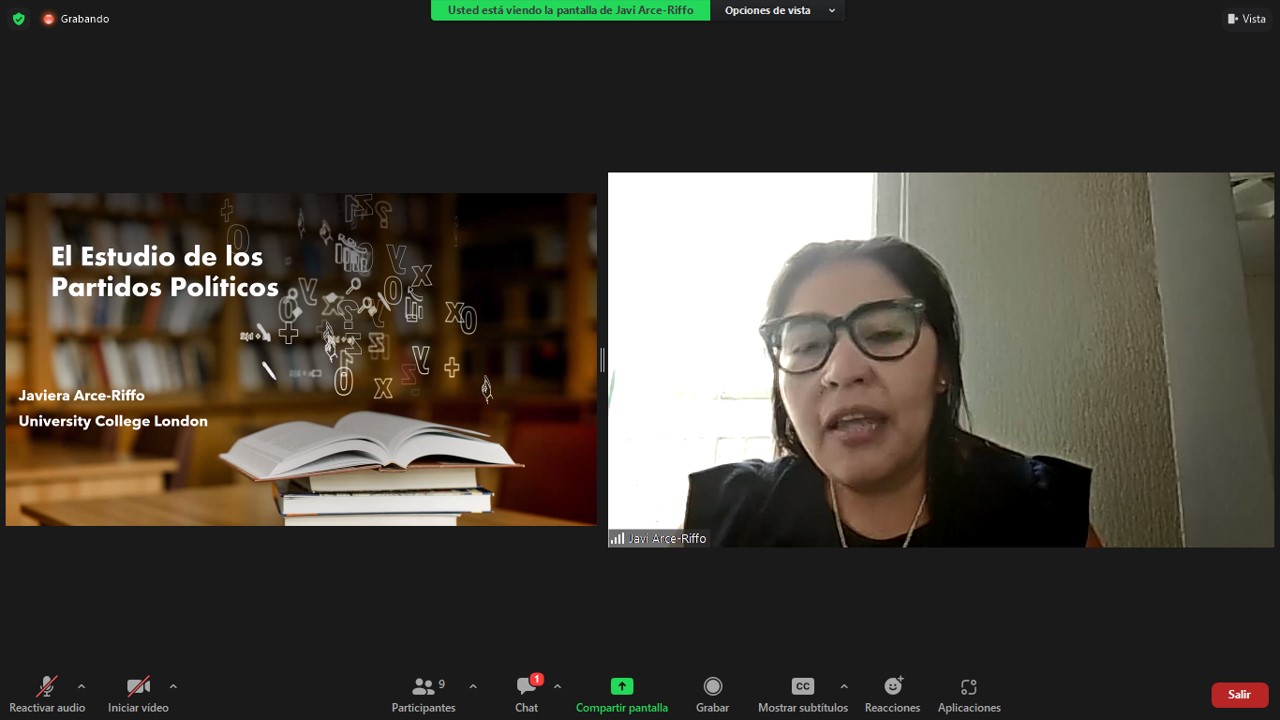Expand subtitle options arrow

tap(844, 686)
